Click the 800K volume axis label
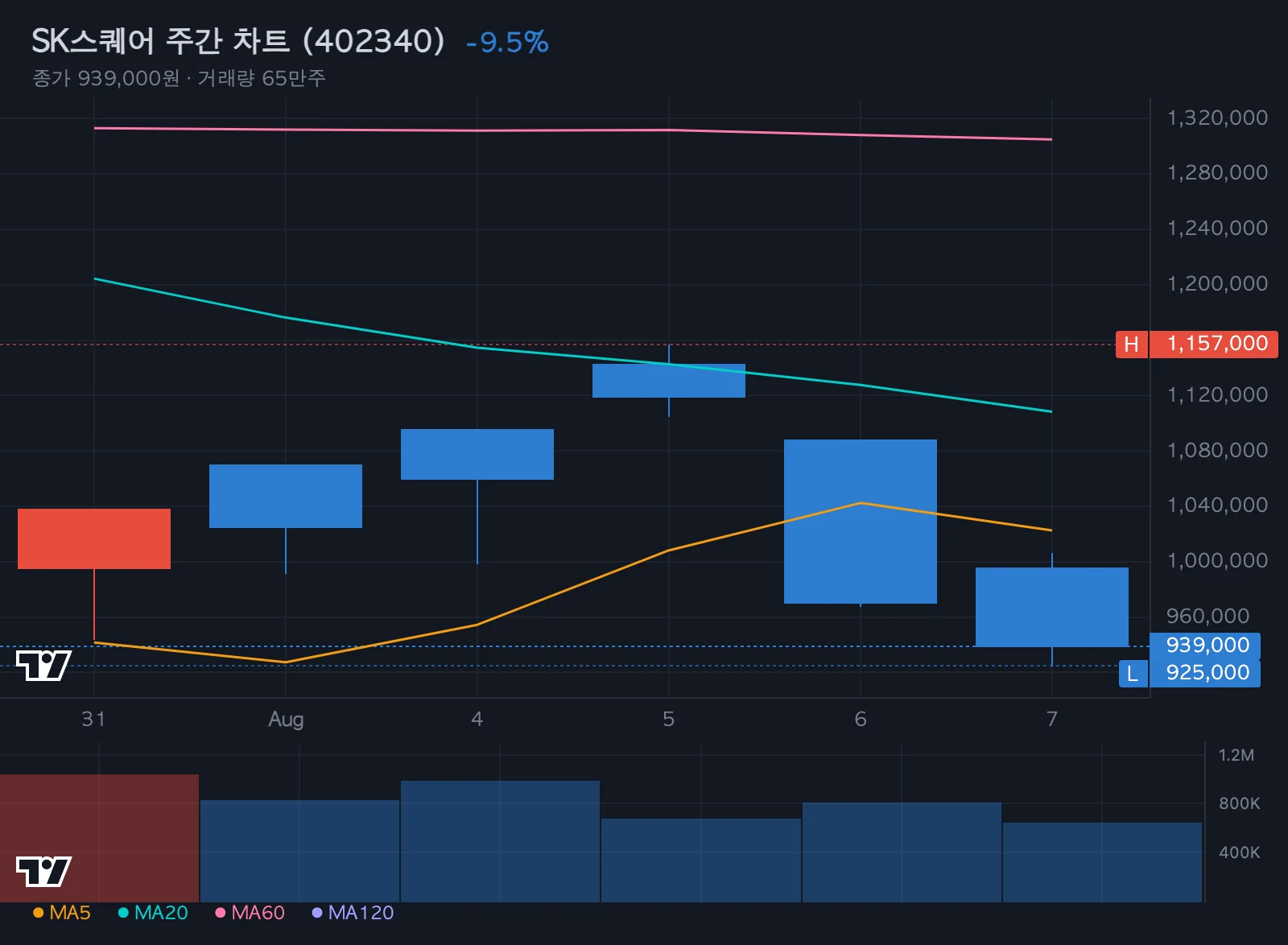This screenshot has height=945, width=1288. point(1240,803)
